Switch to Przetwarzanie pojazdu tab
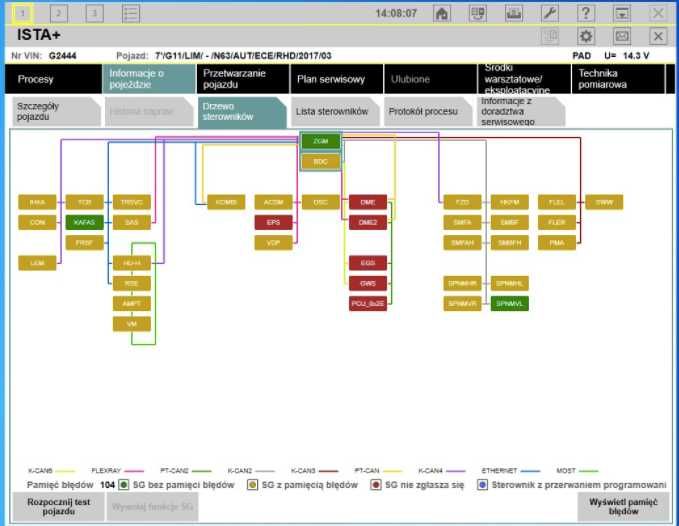This screenshot has height=526, width=679. tap(243, 79)
